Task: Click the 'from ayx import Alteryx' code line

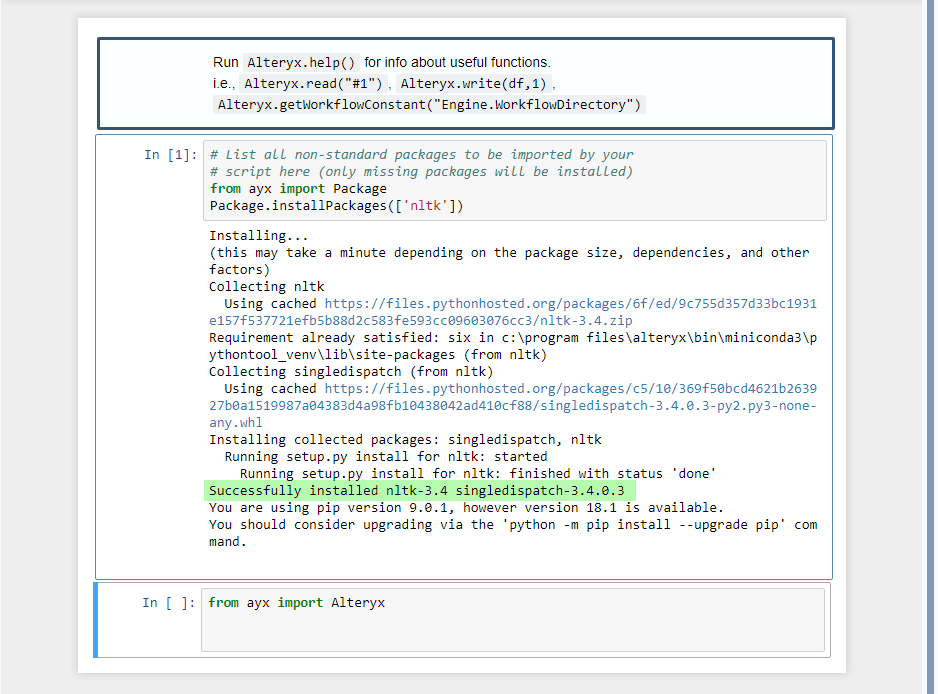Action: 297,602
